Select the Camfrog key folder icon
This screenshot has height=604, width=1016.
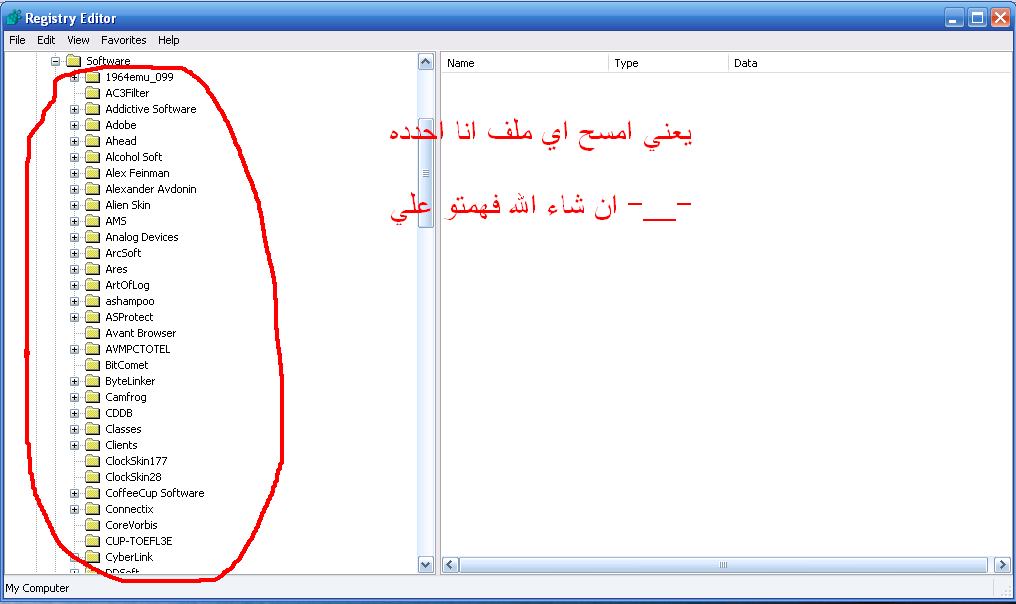93,397
